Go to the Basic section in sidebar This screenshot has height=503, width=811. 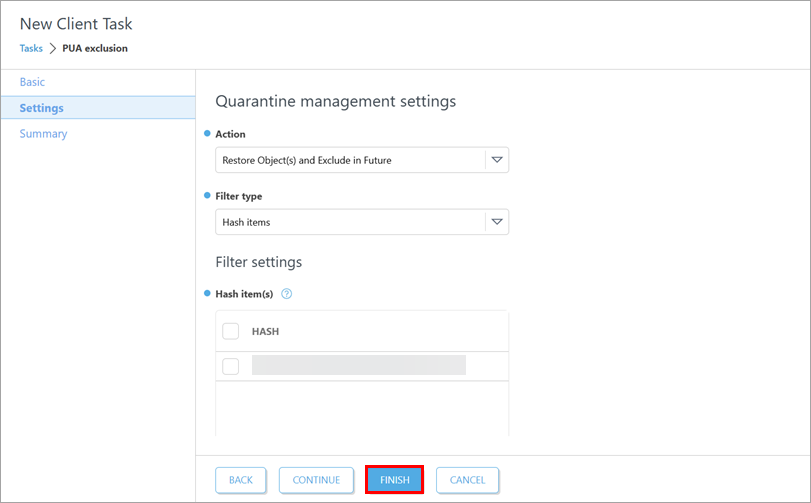pos(32,82)
